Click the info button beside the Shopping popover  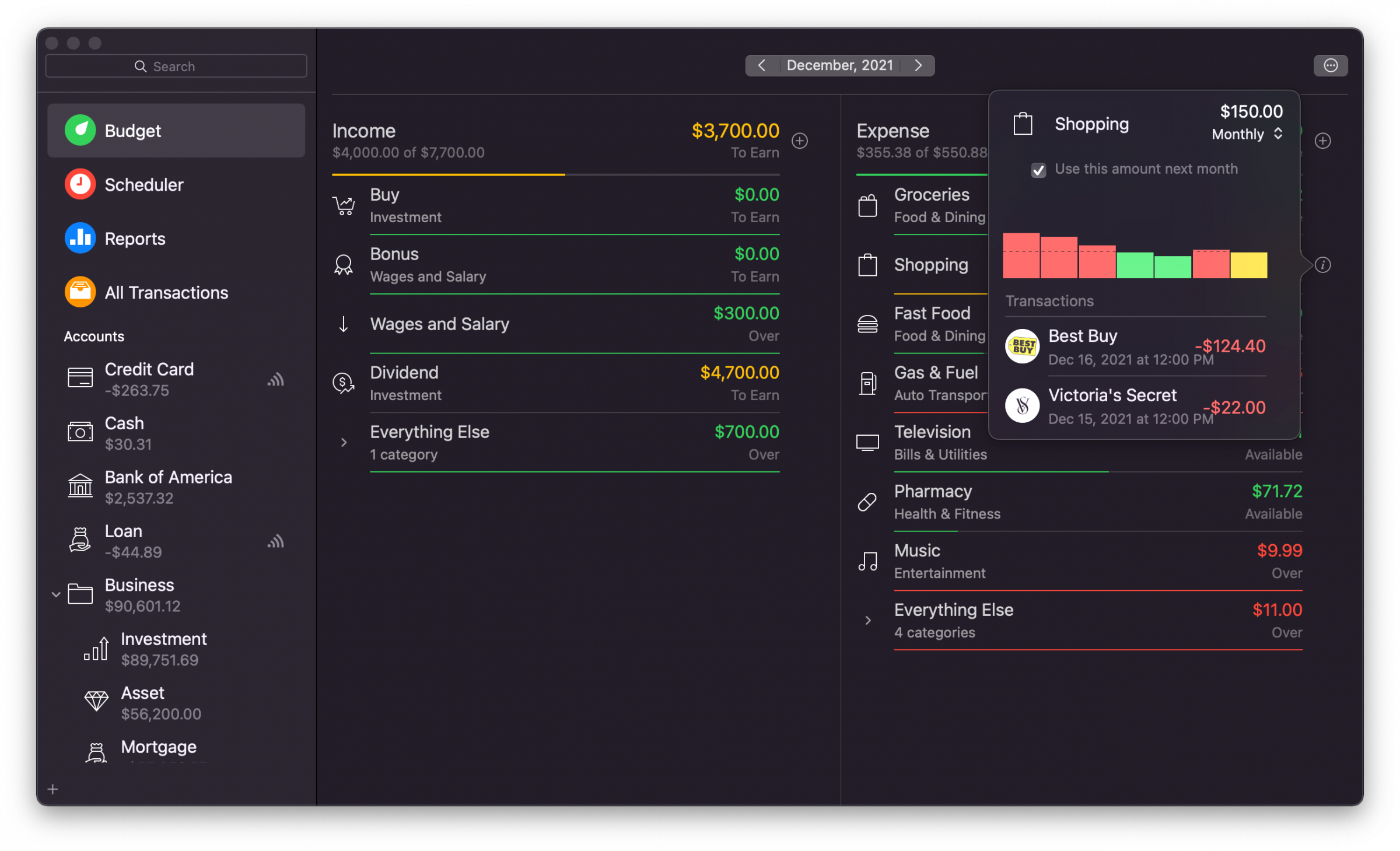tap(1323, 265)
